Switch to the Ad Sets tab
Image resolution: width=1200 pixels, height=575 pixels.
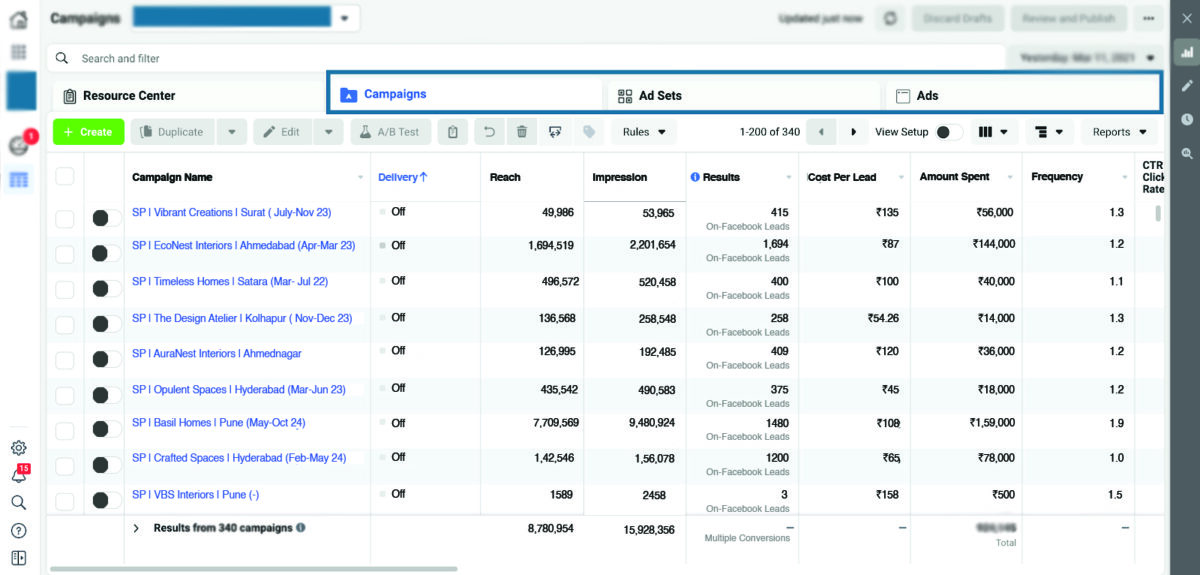[745, 95]
